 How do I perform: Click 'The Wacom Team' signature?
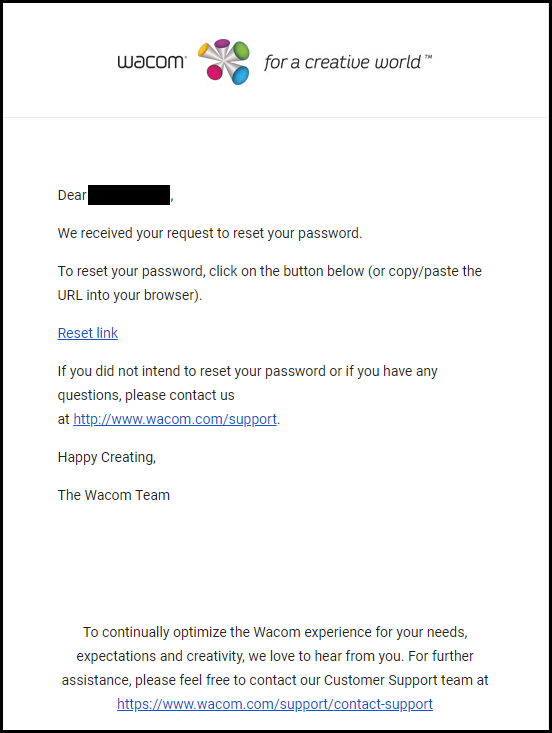[x=114, y=495]
